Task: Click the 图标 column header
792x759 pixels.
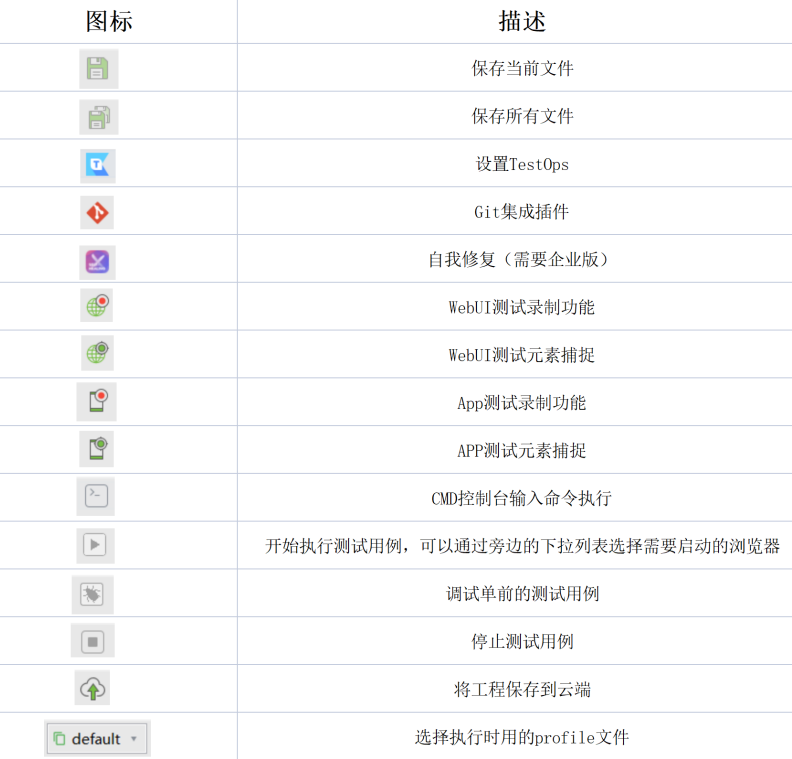Action: click(x=109, y=22)
